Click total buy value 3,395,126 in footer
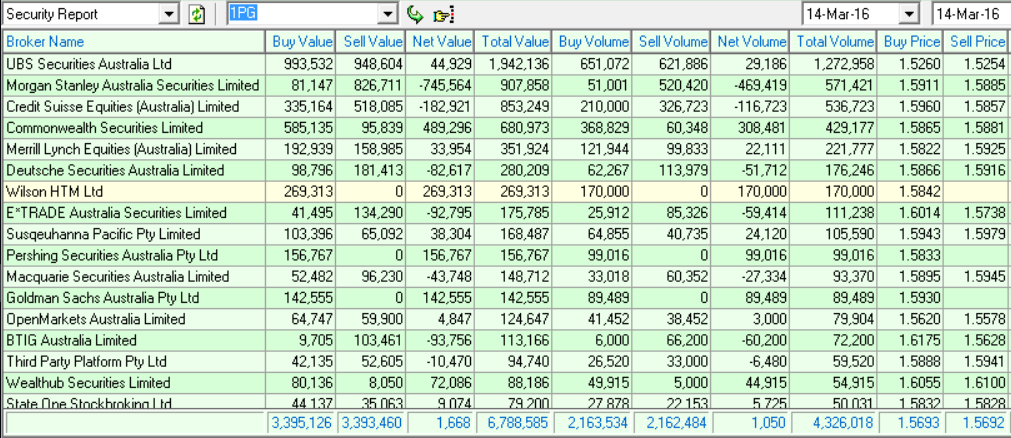Viewport: 1011px width, 438px height. coord(300,423)
